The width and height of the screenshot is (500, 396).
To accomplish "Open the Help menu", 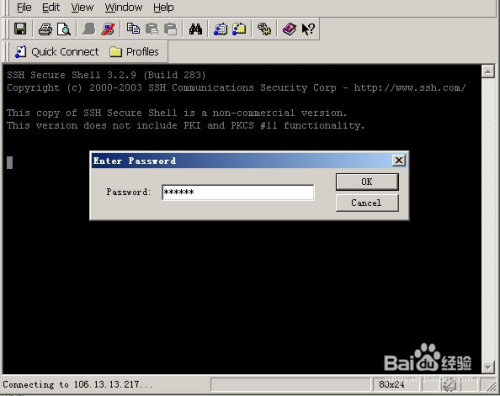I will (x=163, y=7).
